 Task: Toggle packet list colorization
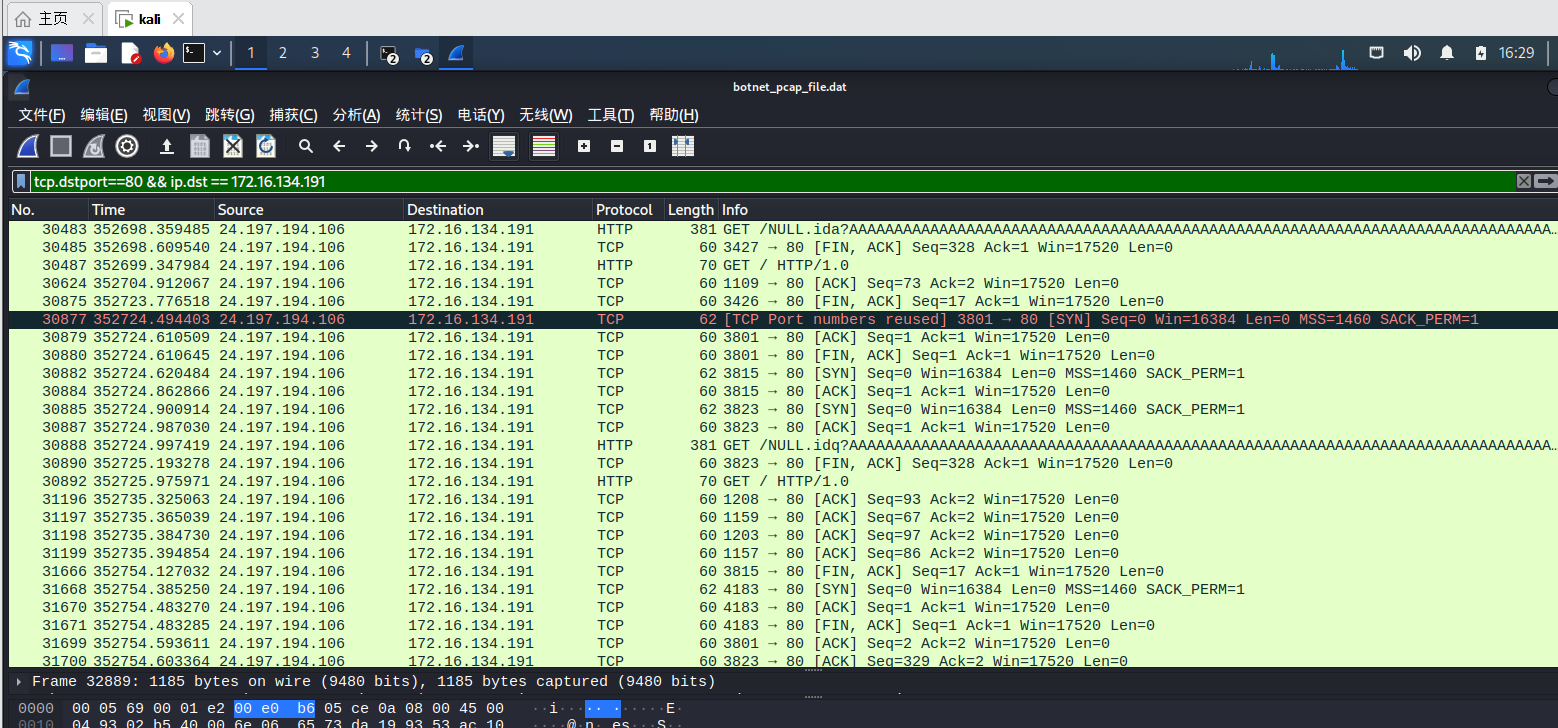pos(544,146)
